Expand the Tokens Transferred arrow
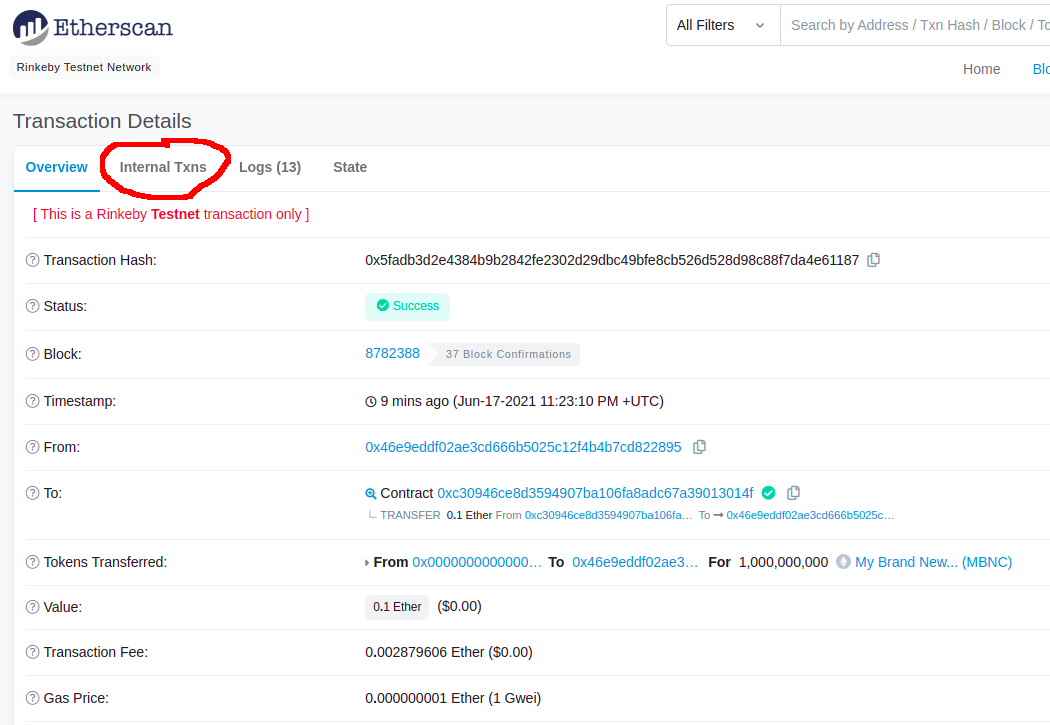The image size is (1050, 725). pyautogui.click(x=367, y=562)
